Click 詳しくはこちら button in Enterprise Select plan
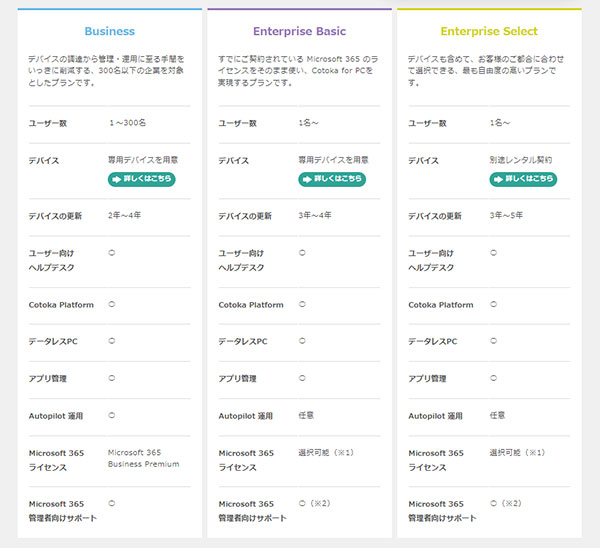Image resolution: width=600 pixels, height=548 pixels. (523, 179)
